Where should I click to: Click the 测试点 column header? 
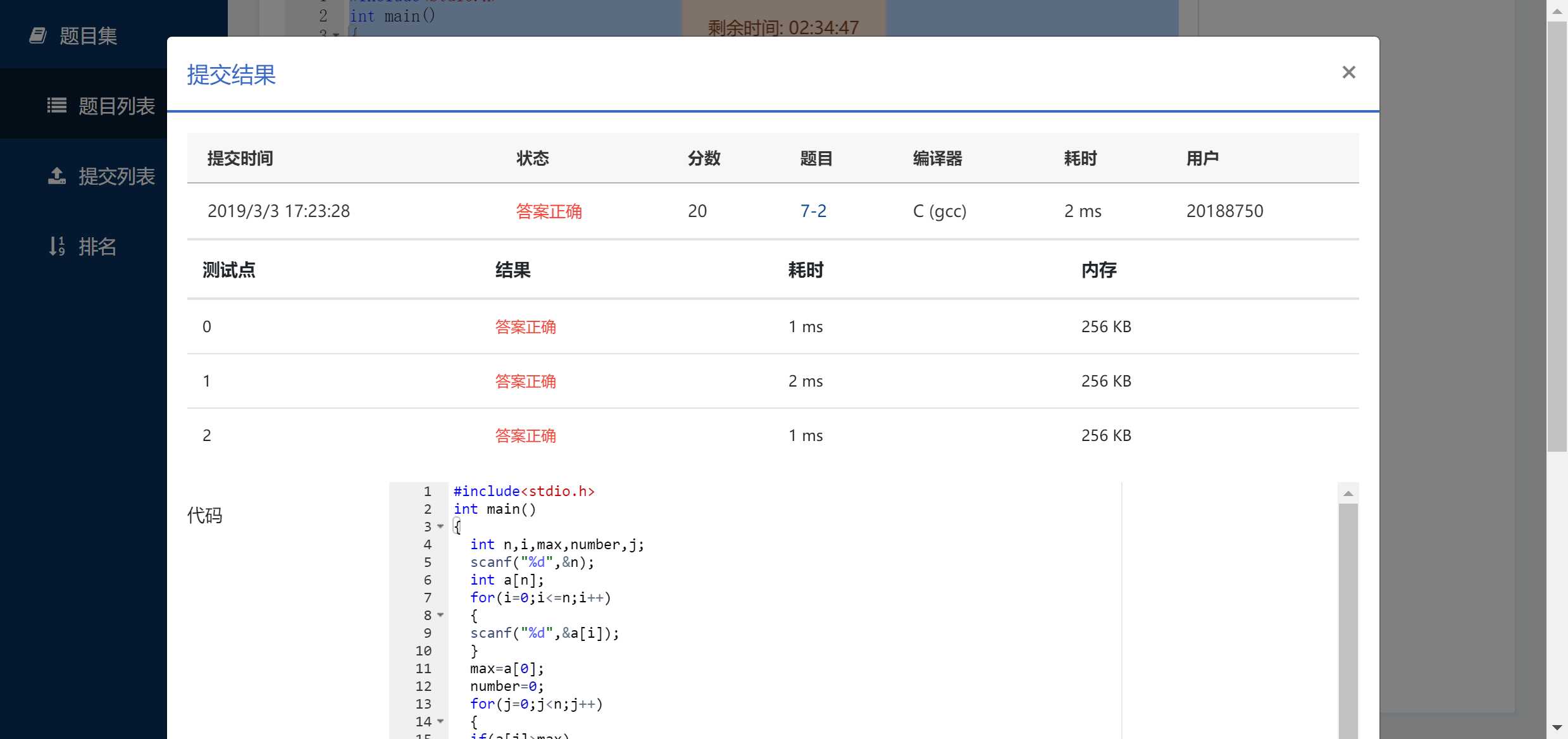[x=228, y=270]
